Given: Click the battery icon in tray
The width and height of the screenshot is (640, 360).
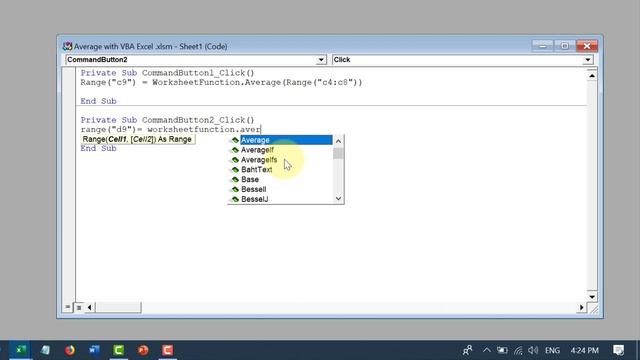Looking at the screenshot, I should (502, 350).
